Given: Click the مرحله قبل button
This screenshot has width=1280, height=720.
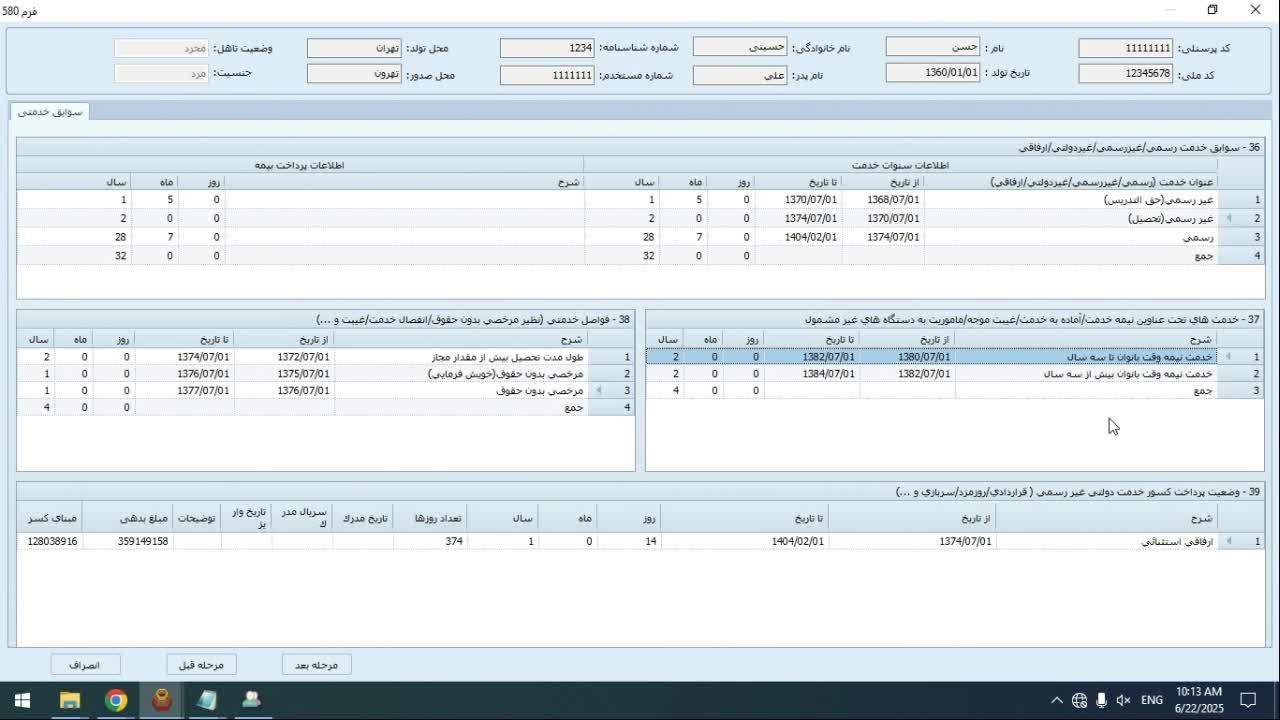Looking at the screenshot, I should (201, 665).
